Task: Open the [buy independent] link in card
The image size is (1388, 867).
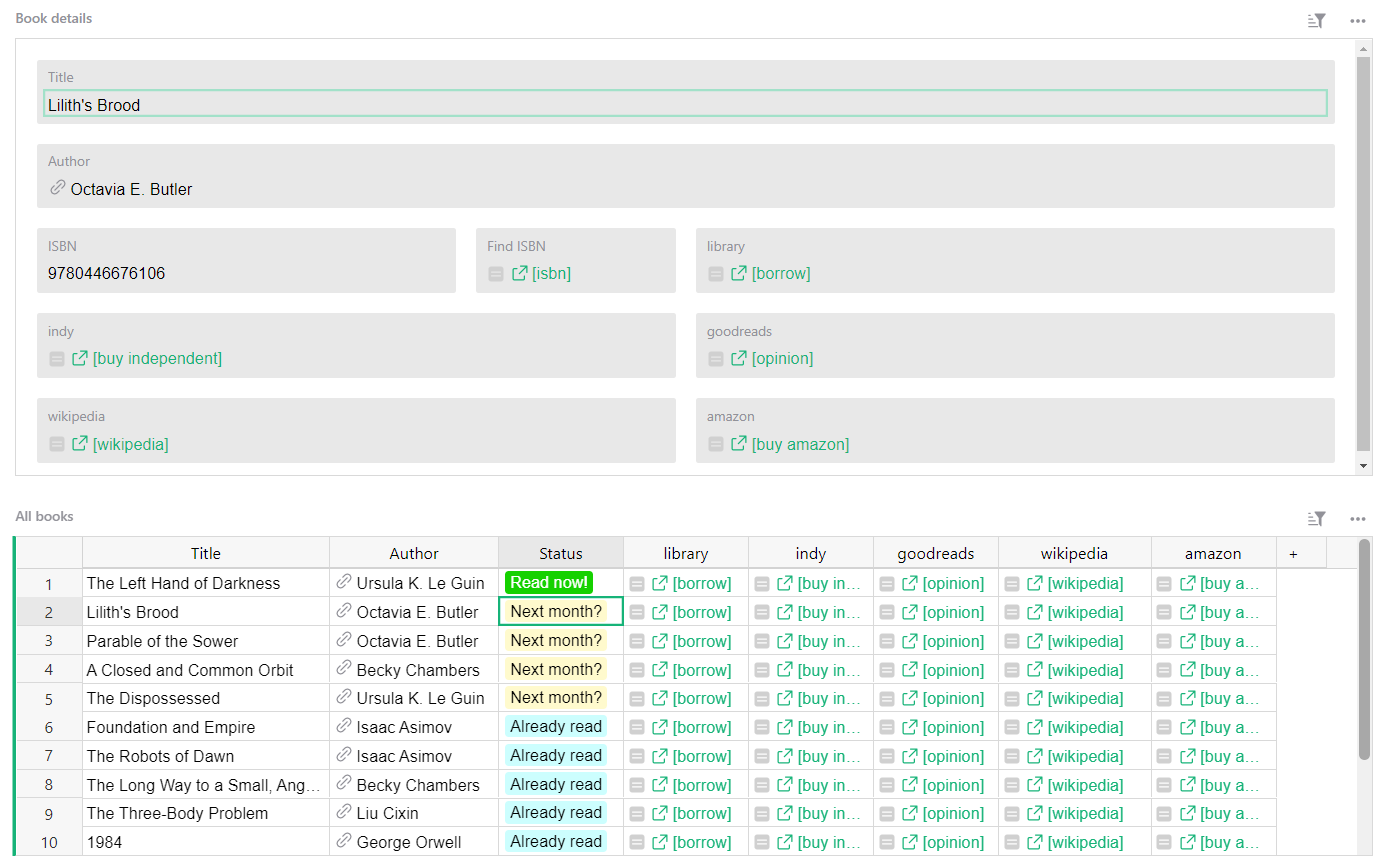Action: tap(157, 358)
